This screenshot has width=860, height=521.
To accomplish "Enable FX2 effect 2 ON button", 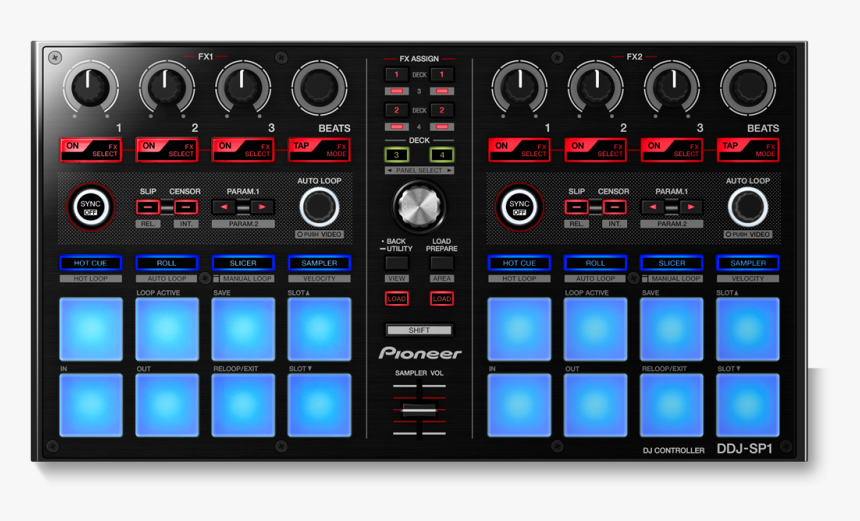I will pos(596,150).
